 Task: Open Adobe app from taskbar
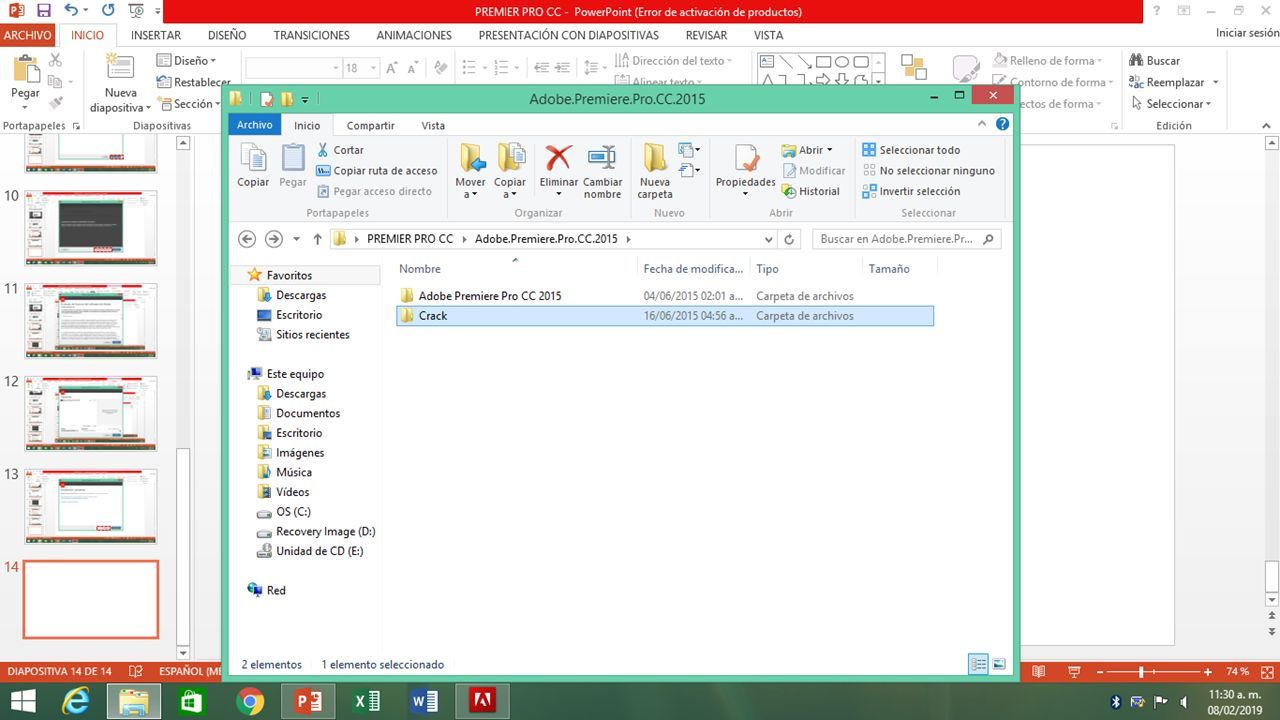pos(483,701)
